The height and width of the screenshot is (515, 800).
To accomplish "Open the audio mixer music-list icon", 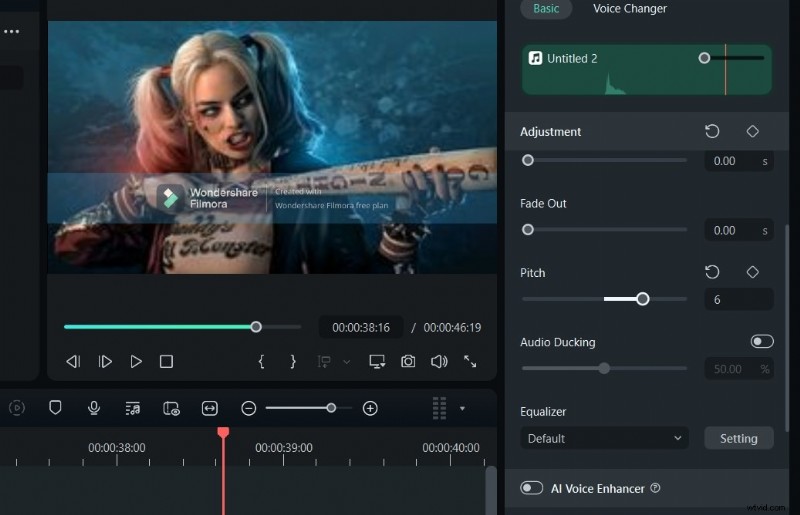I will click(x=133, y=408).
